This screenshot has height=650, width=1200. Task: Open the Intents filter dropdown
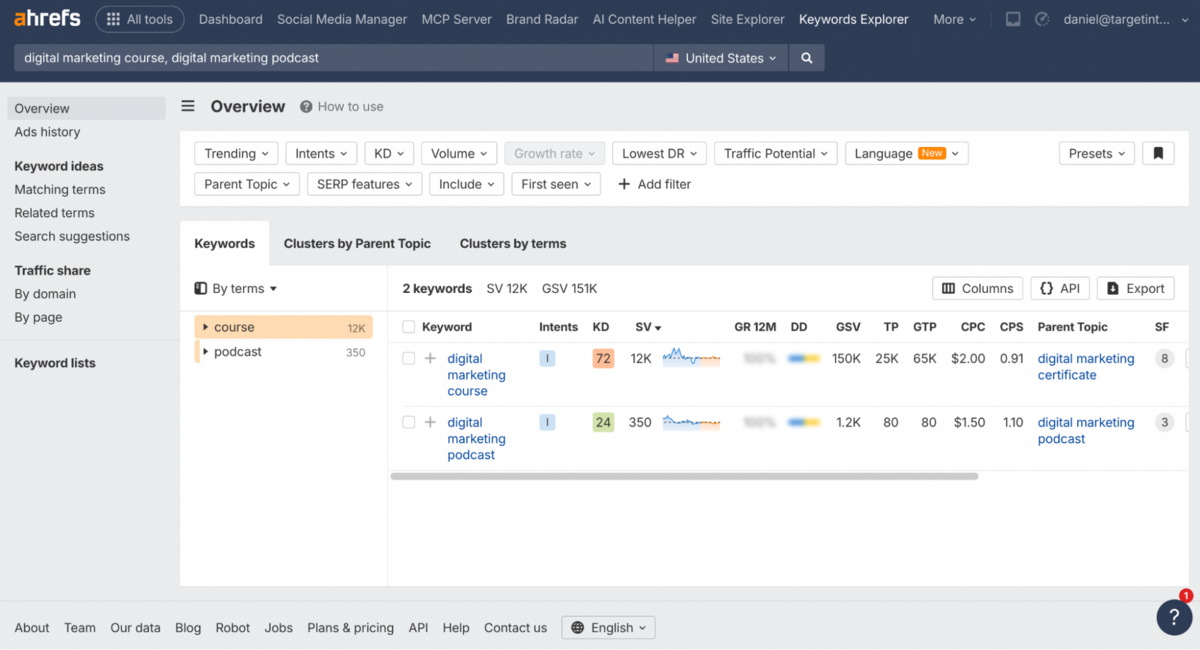point(321,153)
